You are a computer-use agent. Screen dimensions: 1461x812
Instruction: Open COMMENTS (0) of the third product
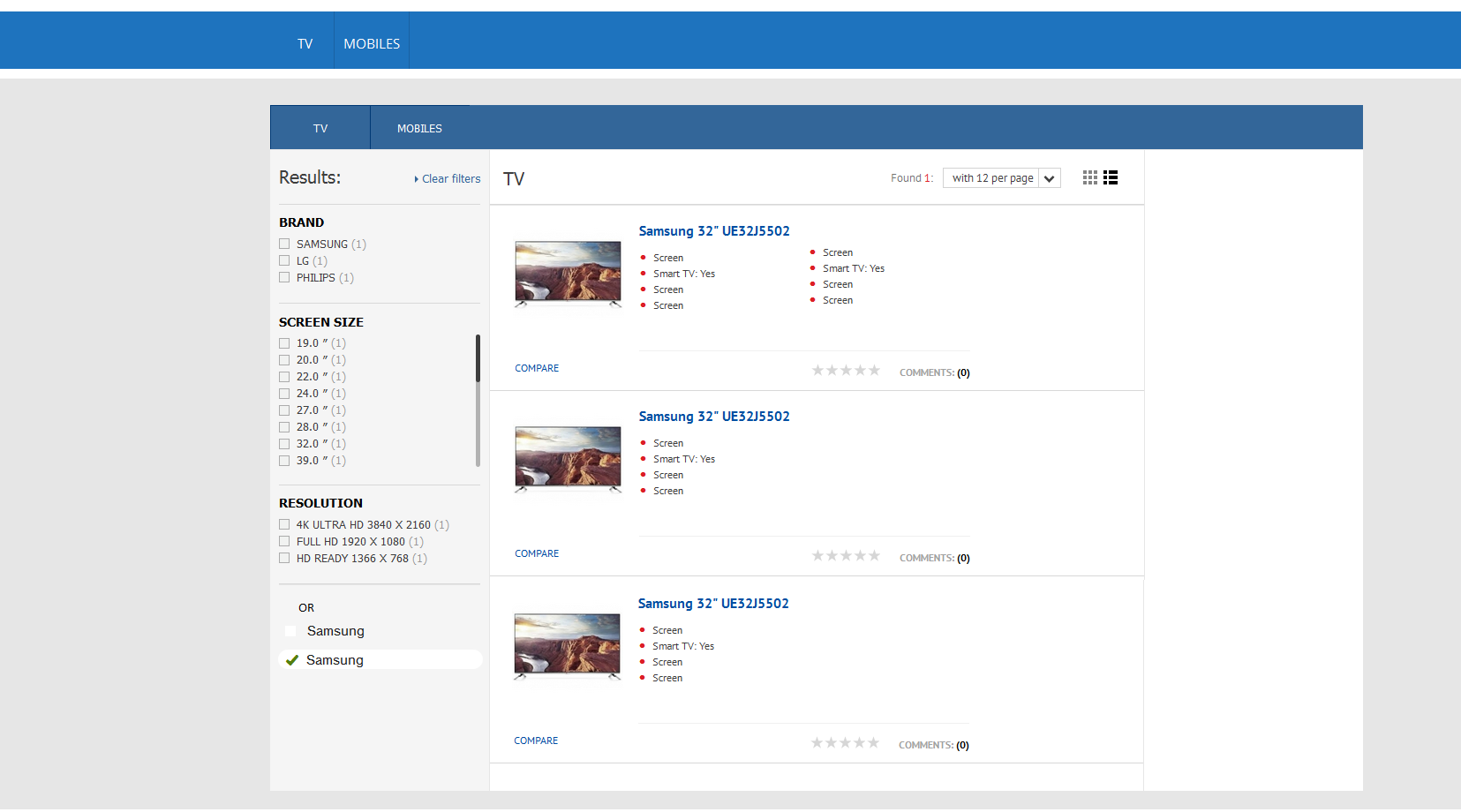(934, 745)
